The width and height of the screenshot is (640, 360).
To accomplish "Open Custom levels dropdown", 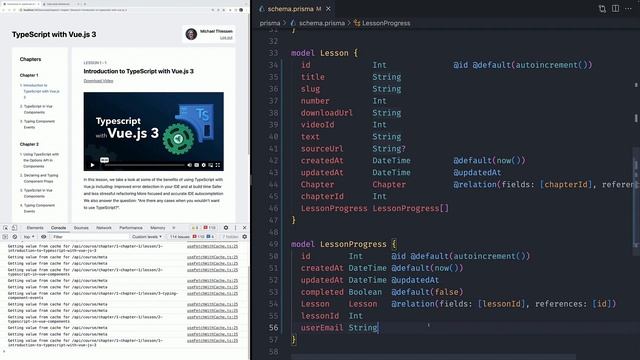I will [x=147, y=237].
